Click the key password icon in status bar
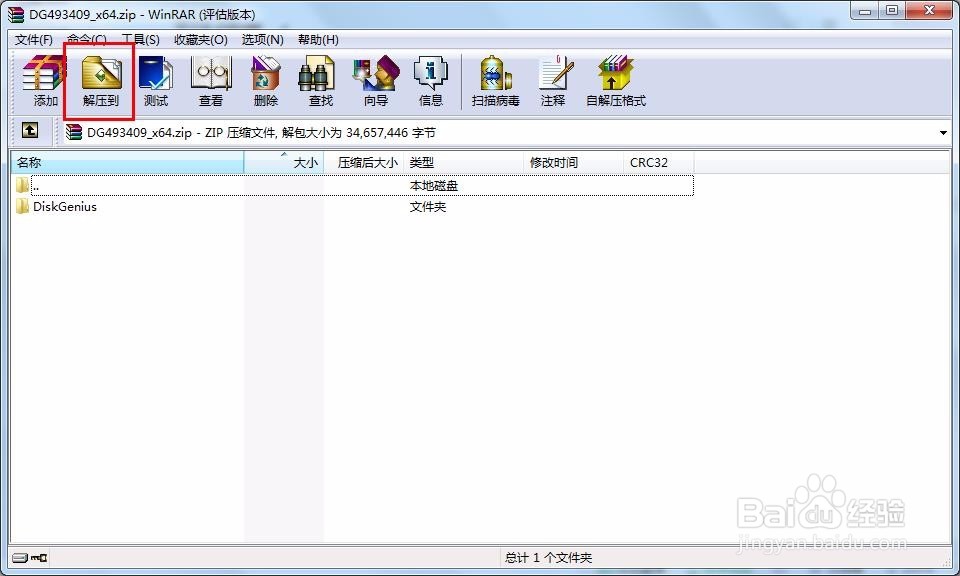The width and height of the screenshot is (960, 576). [39, 558]
